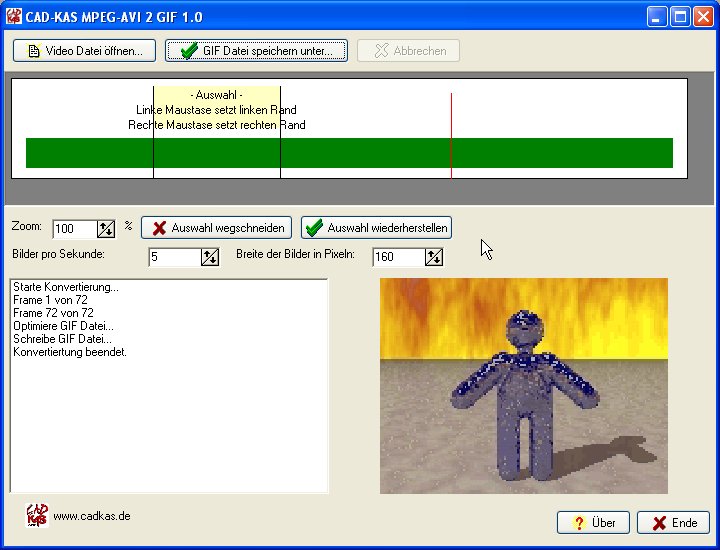
Task: Adjust the Breite der Bilder spinner
Action: click(434, 257)
